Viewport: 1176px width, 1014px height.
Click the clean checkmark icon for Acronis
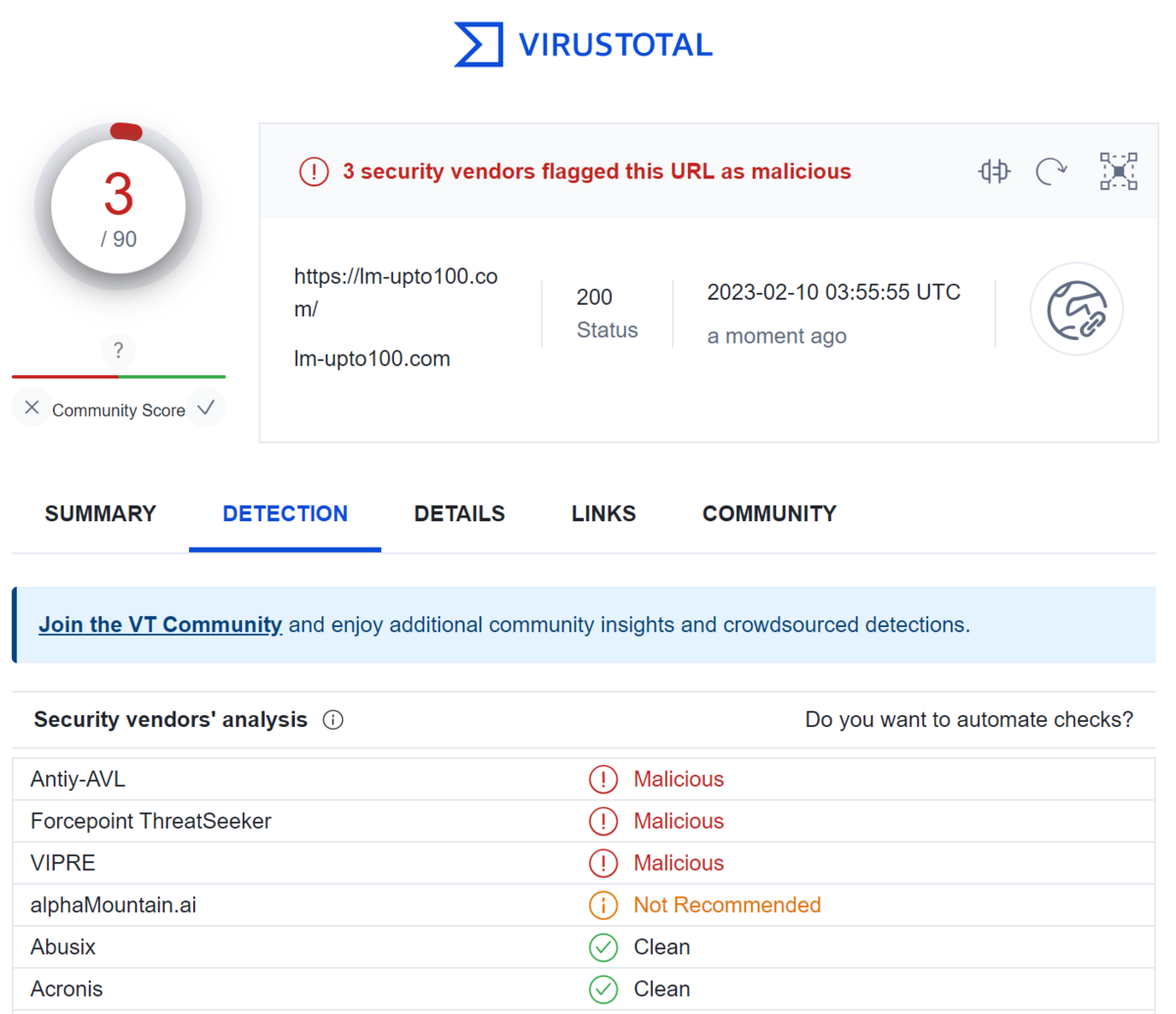[x=603, y=990]
